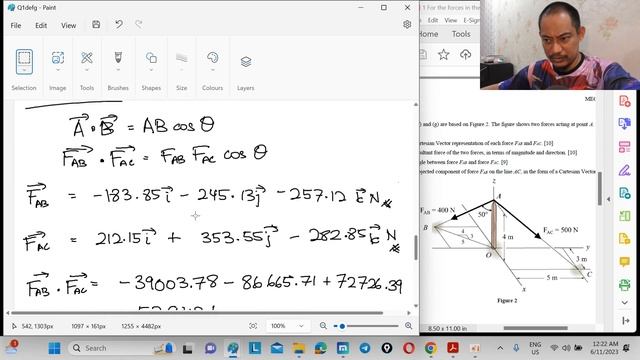Open the green Compare tool in Acrobat sidebar
This screenshot has height=360, width=640.
[x=624, y=216]
